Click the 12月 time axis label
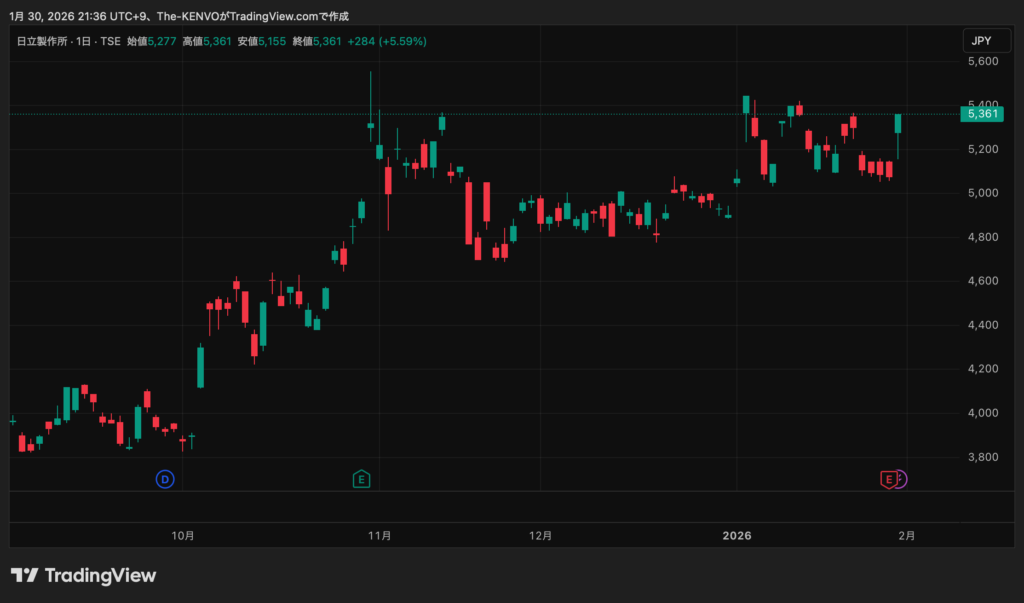 (540, 536)
